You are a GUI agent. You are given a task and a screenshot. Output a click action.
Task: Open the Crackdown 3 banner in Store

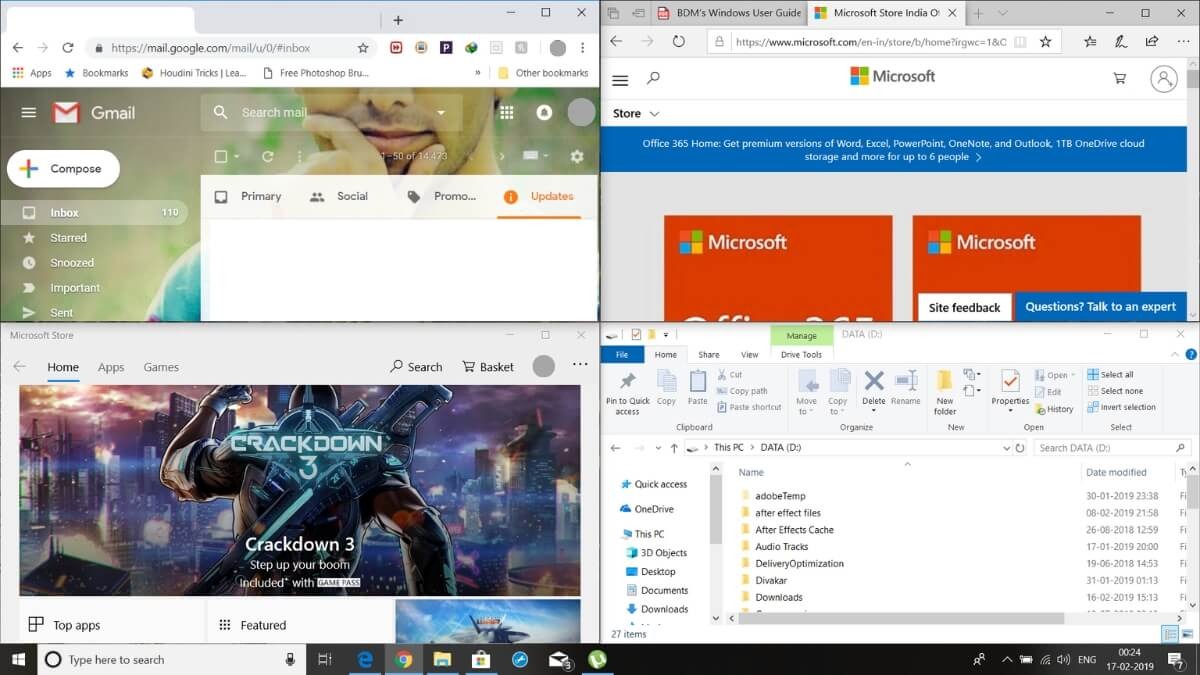[x=300, y=490]
